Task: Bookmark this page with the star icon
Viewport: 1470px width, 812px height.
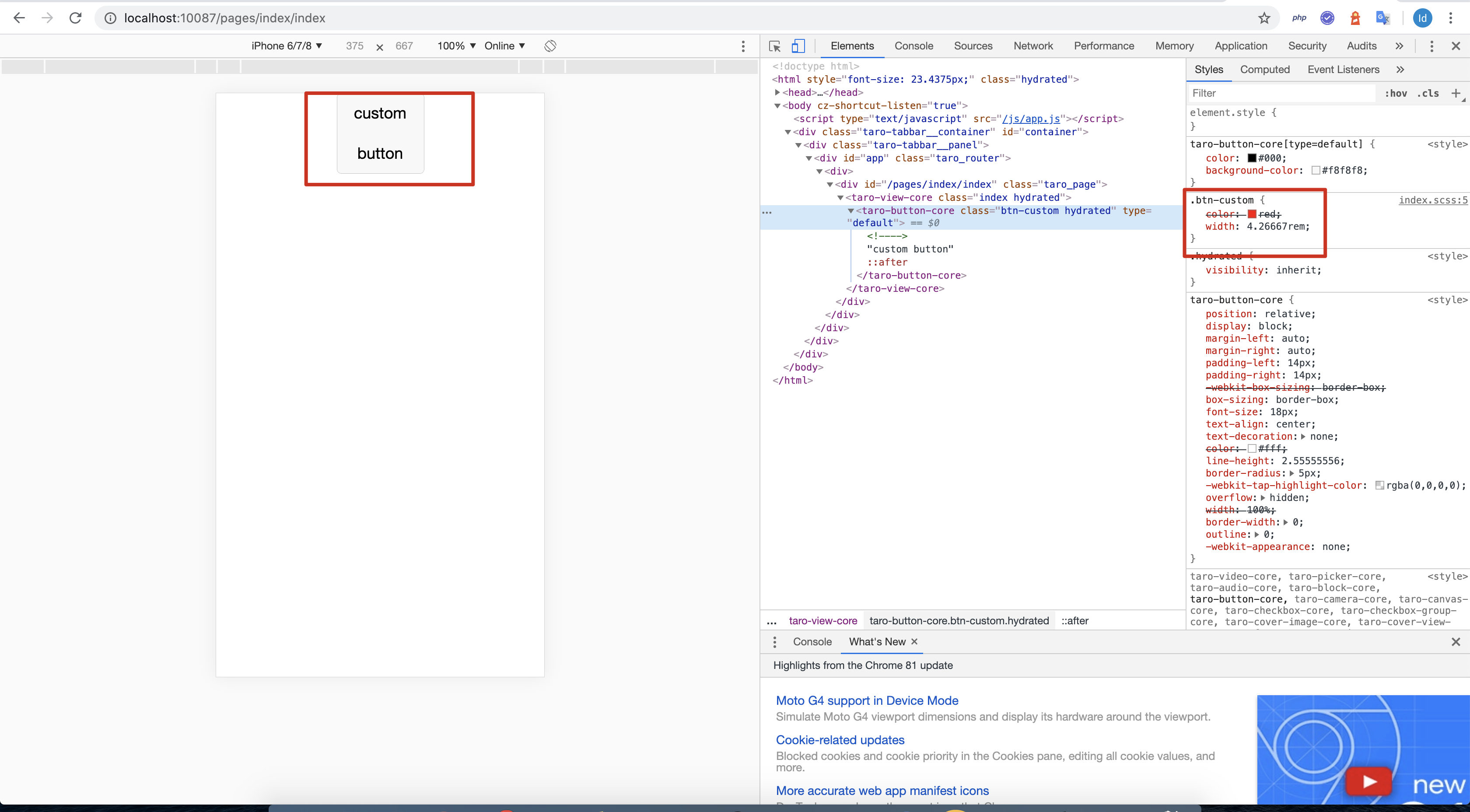Action: click(x=1264, y=18)
